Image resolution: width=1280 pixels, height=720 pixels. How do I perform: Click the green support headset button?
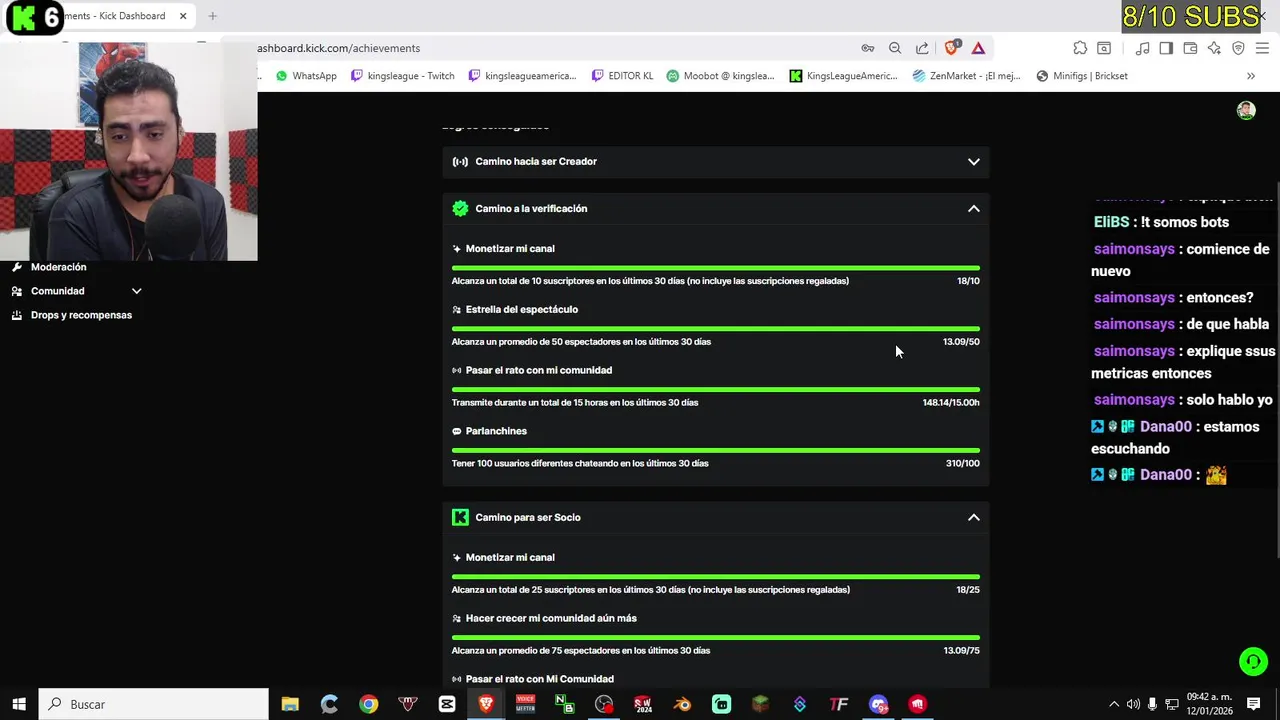1253,661
